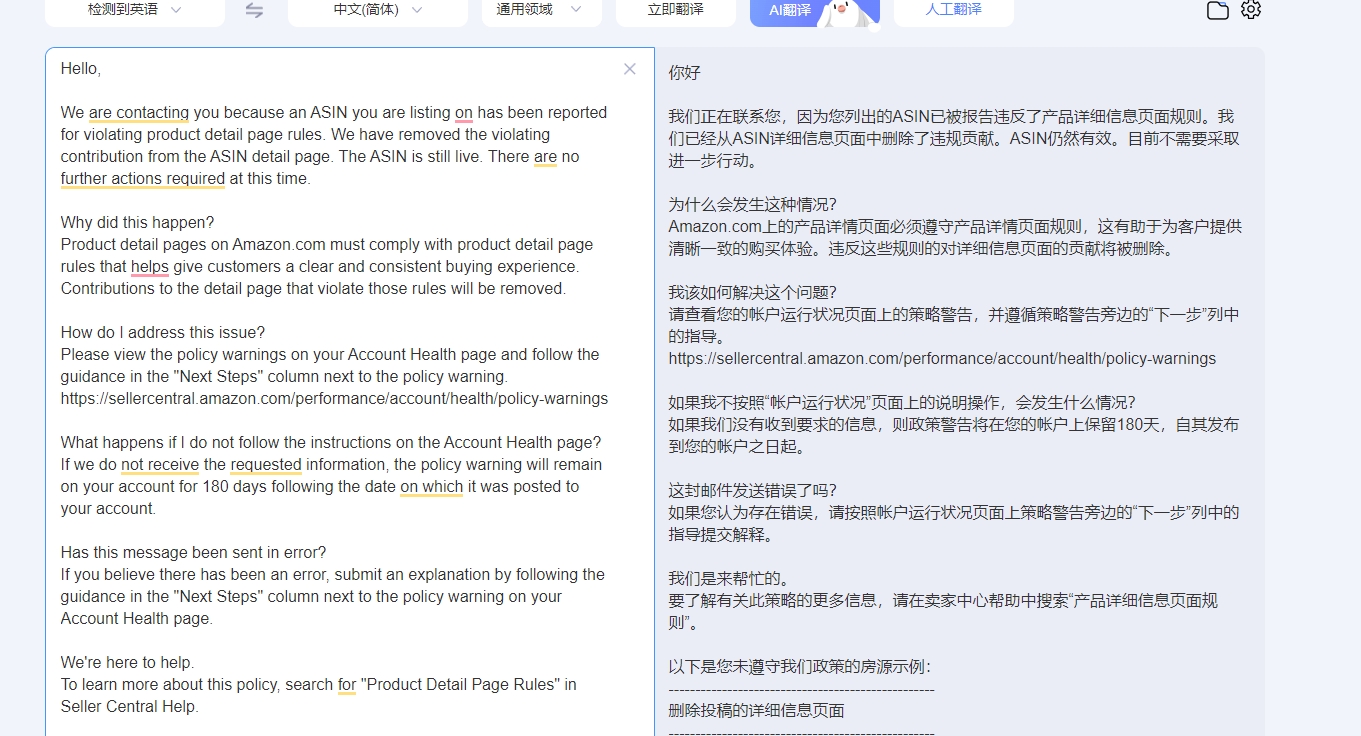Select the 人工翻译 option
The height and width of the screenshot is (736, 1361).
[x=953, y=10]
